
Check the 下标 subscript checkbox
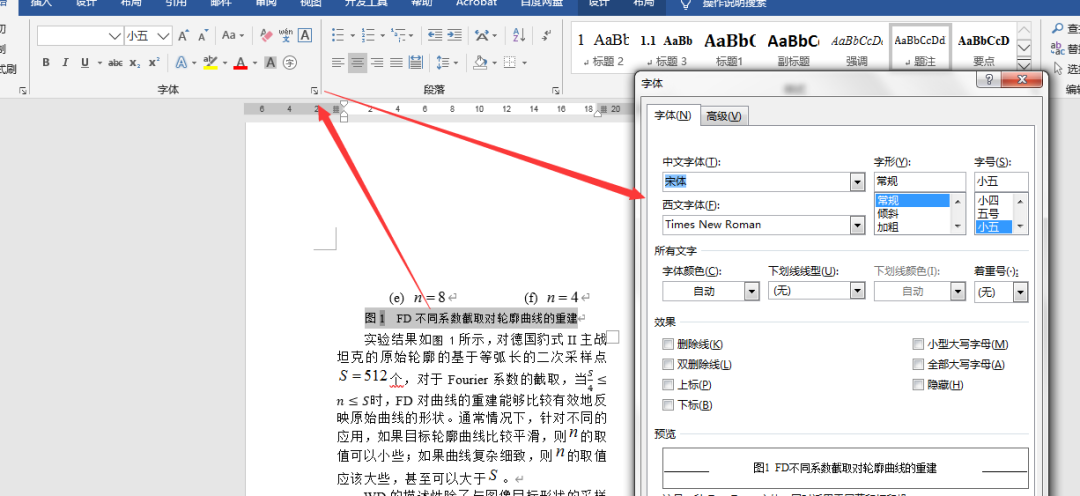pos(667,404)
